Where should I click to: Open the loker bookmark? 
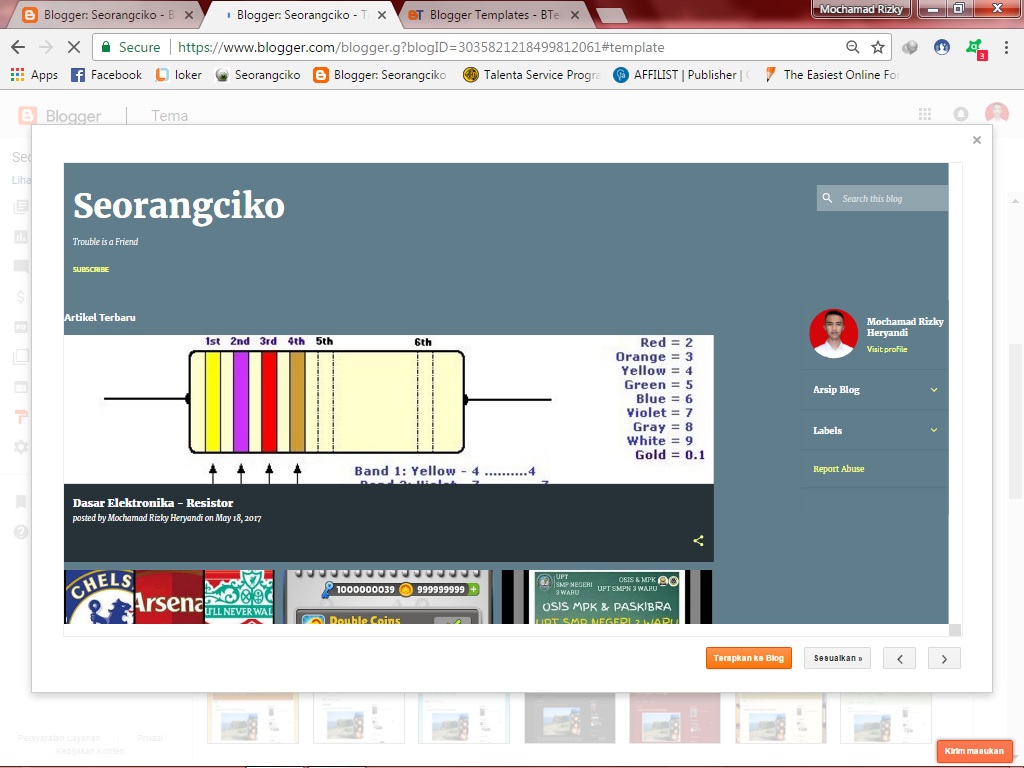[178, 74]
